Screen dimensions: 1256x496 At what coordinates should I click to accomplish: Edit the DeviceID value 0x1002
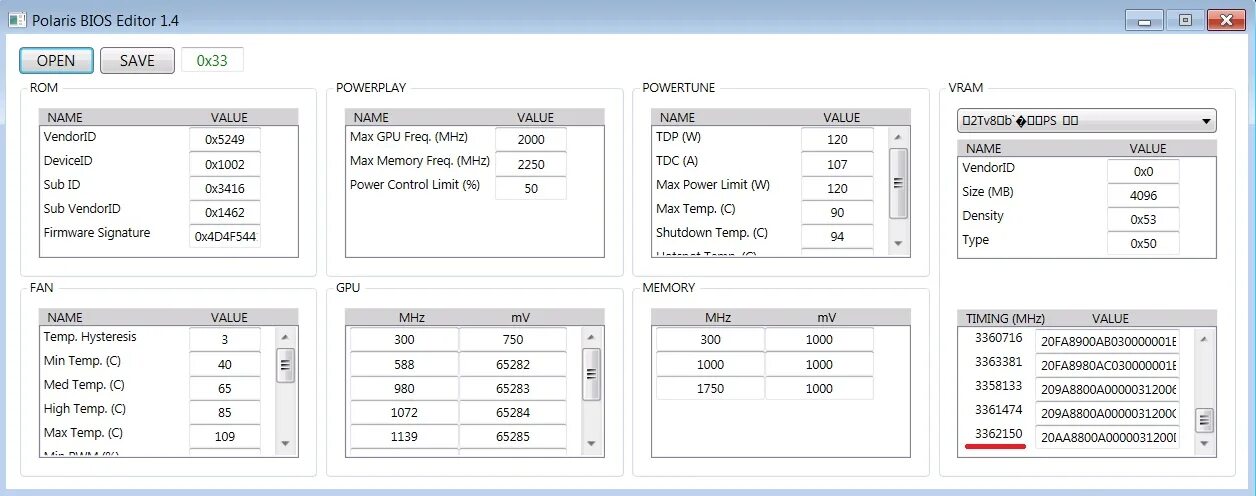pyautogui.click(x=225, y=164)
